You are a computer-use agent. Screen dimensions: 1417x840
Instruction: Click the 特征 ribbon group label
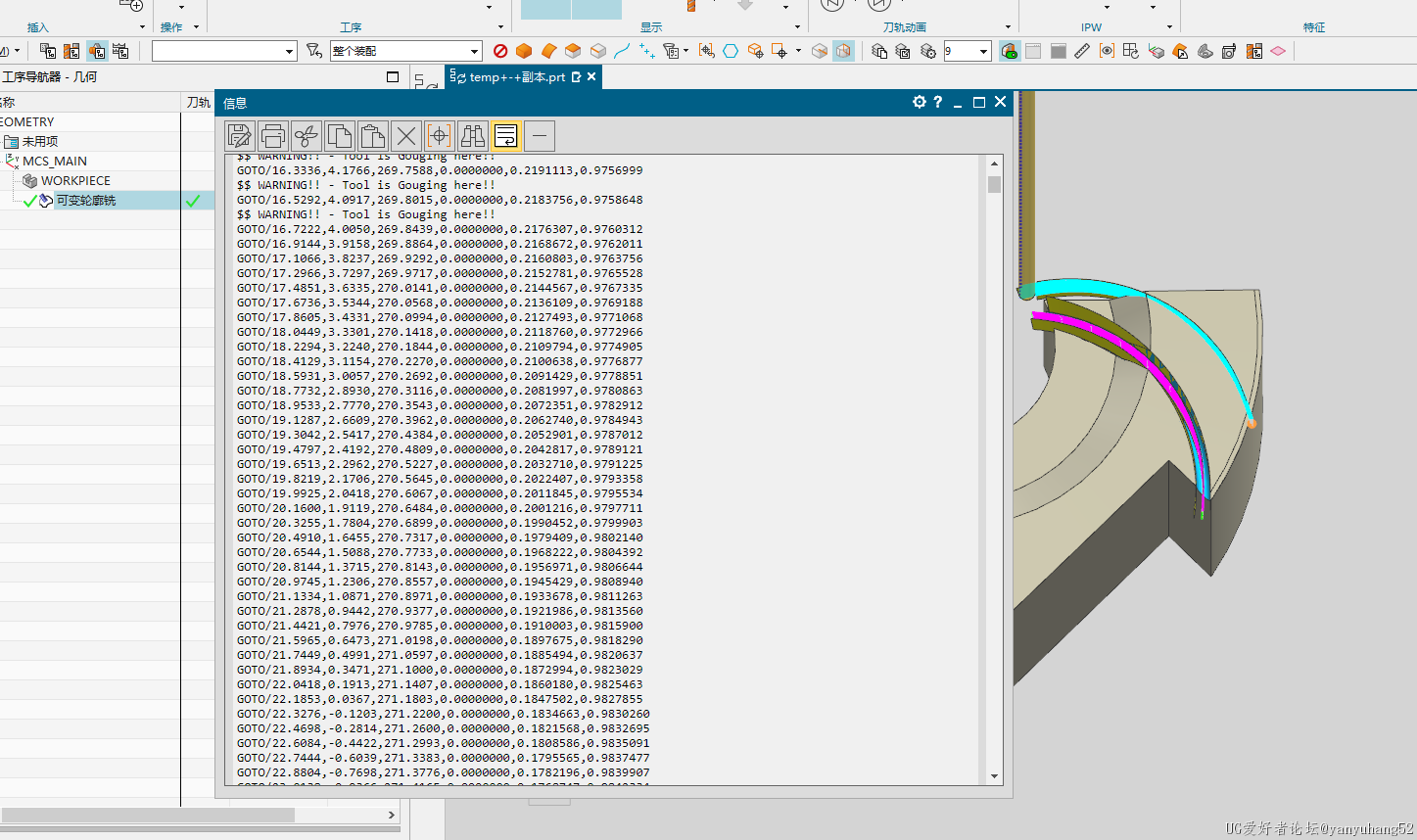(x=1314, y=27)
